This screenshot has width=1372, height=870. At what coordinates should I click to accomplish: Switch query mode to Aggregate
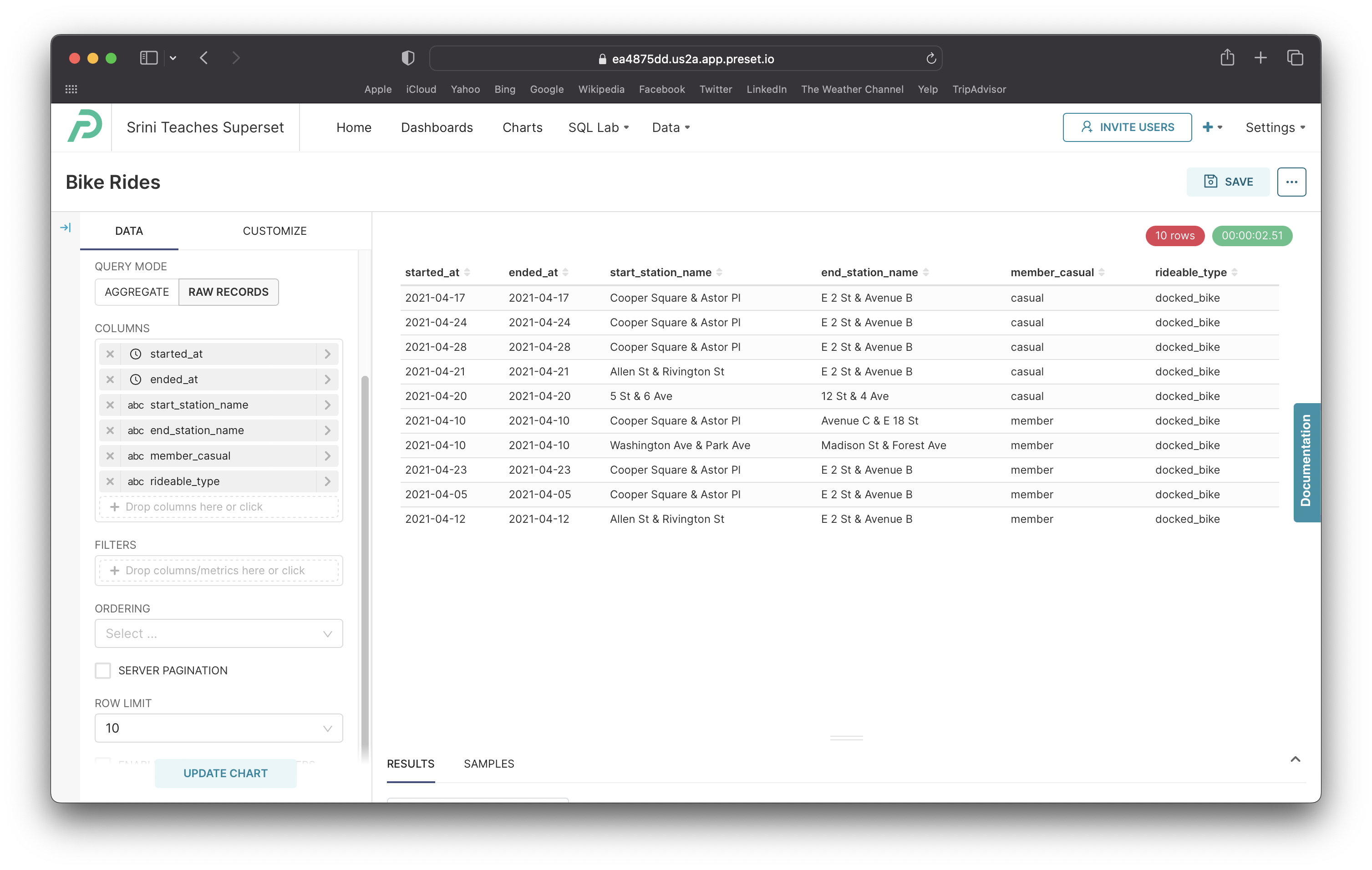click(x=137, y=292)
